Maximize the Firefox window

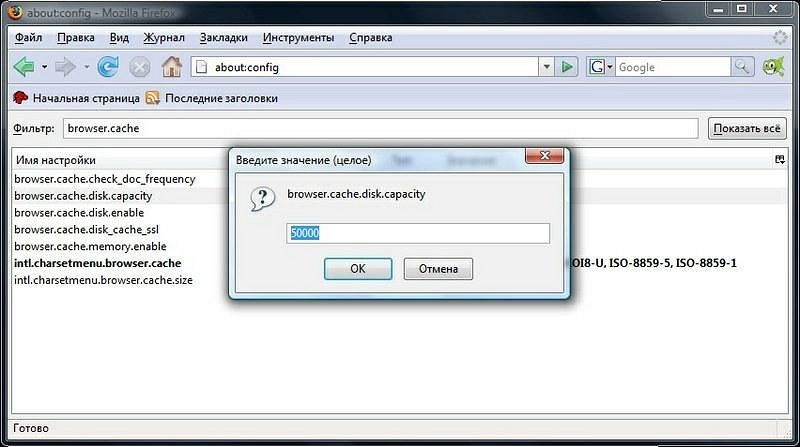click(742, 9)
